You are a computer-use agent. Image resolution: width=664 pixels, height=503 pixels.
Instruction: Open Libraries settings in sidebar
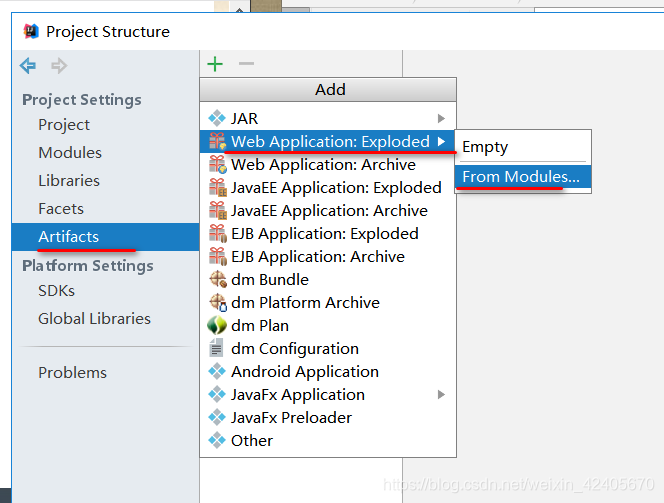105,180
